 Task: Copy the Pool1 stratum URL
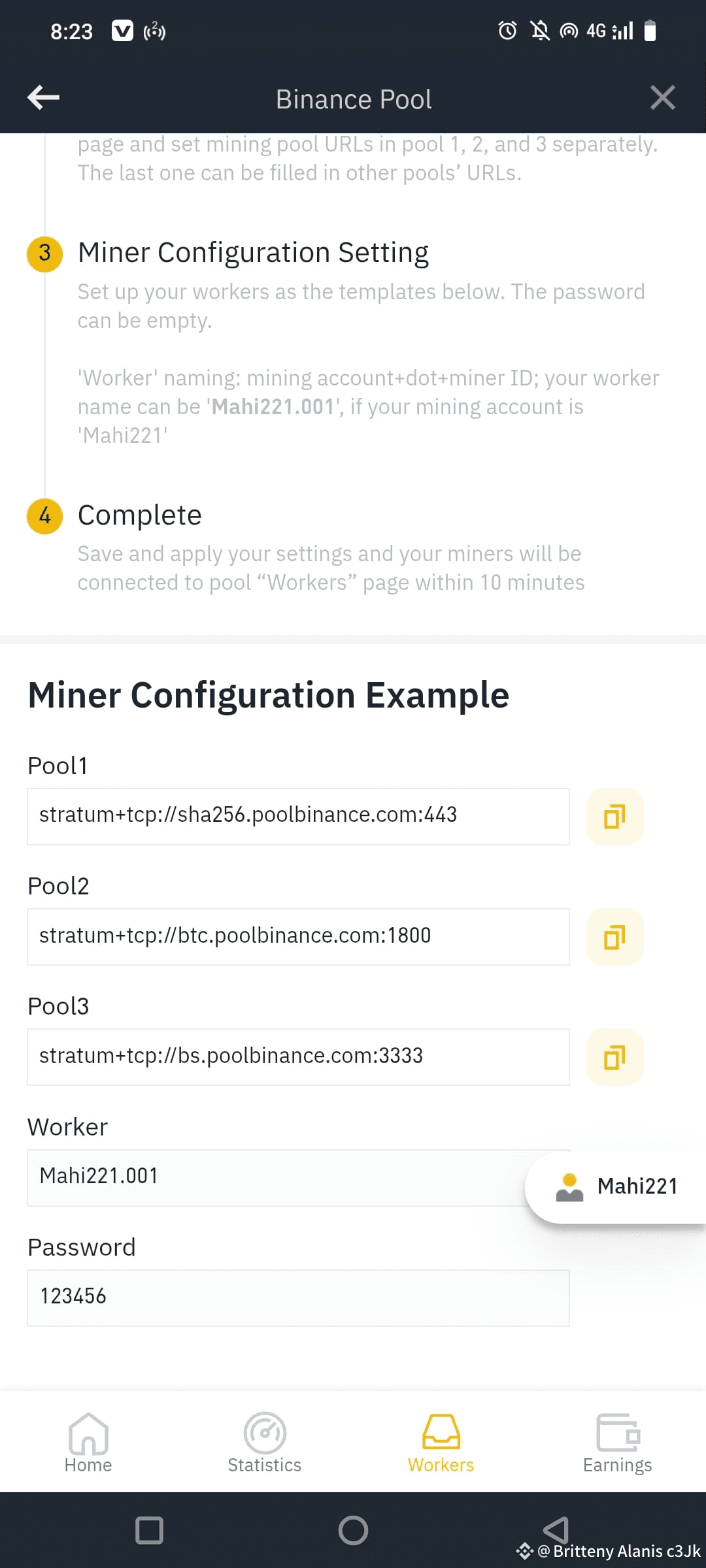(x=614, y=817)
